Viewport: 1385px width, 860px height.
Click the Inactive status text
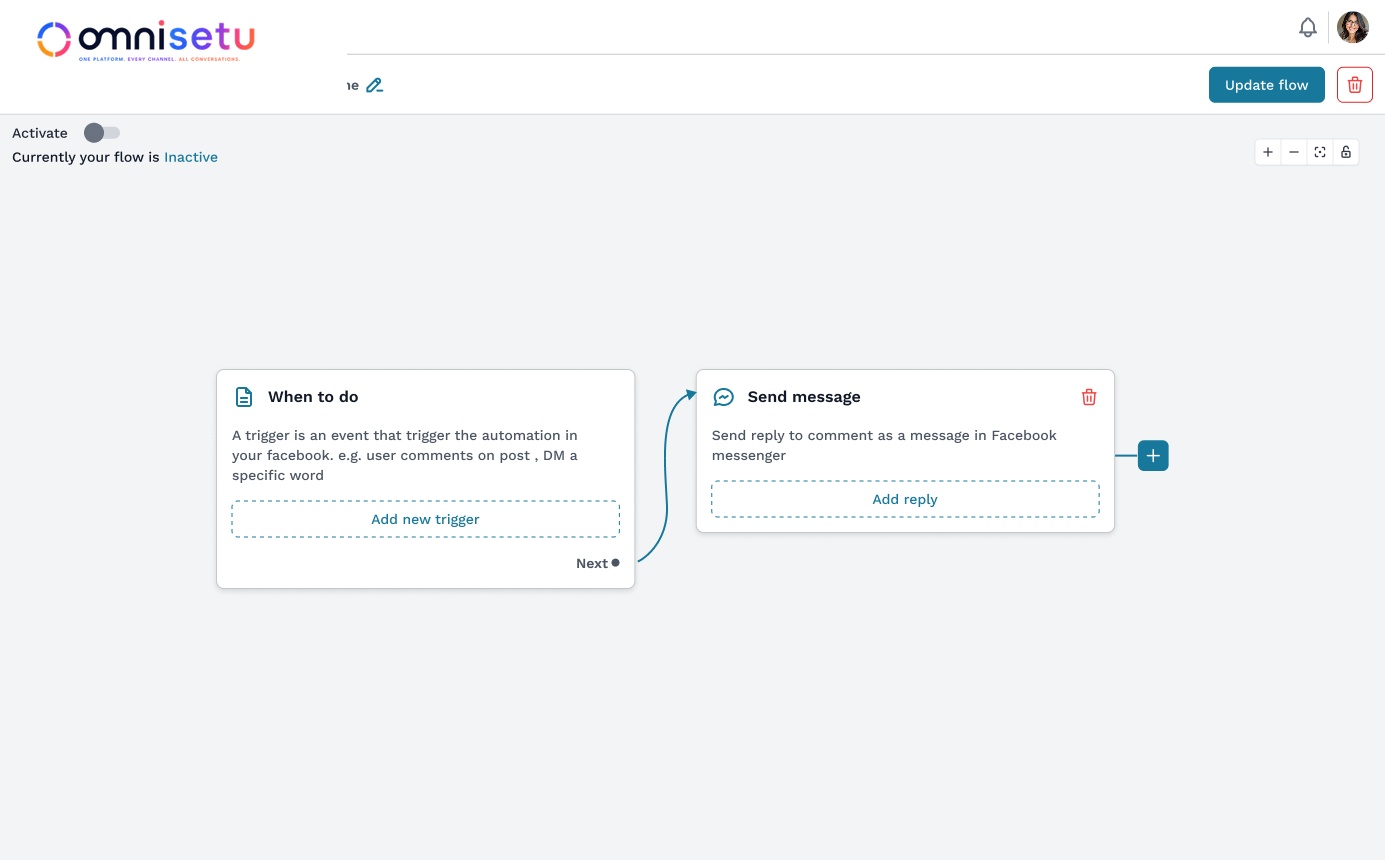(x=191, y=157)
